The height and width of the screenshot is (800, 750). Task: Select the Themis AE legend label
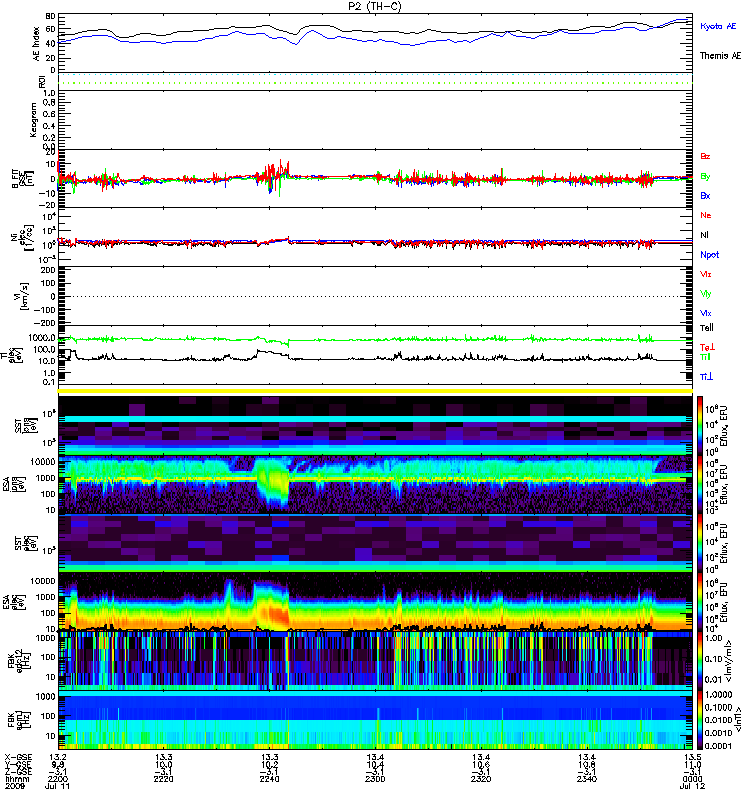pos(720,56)
